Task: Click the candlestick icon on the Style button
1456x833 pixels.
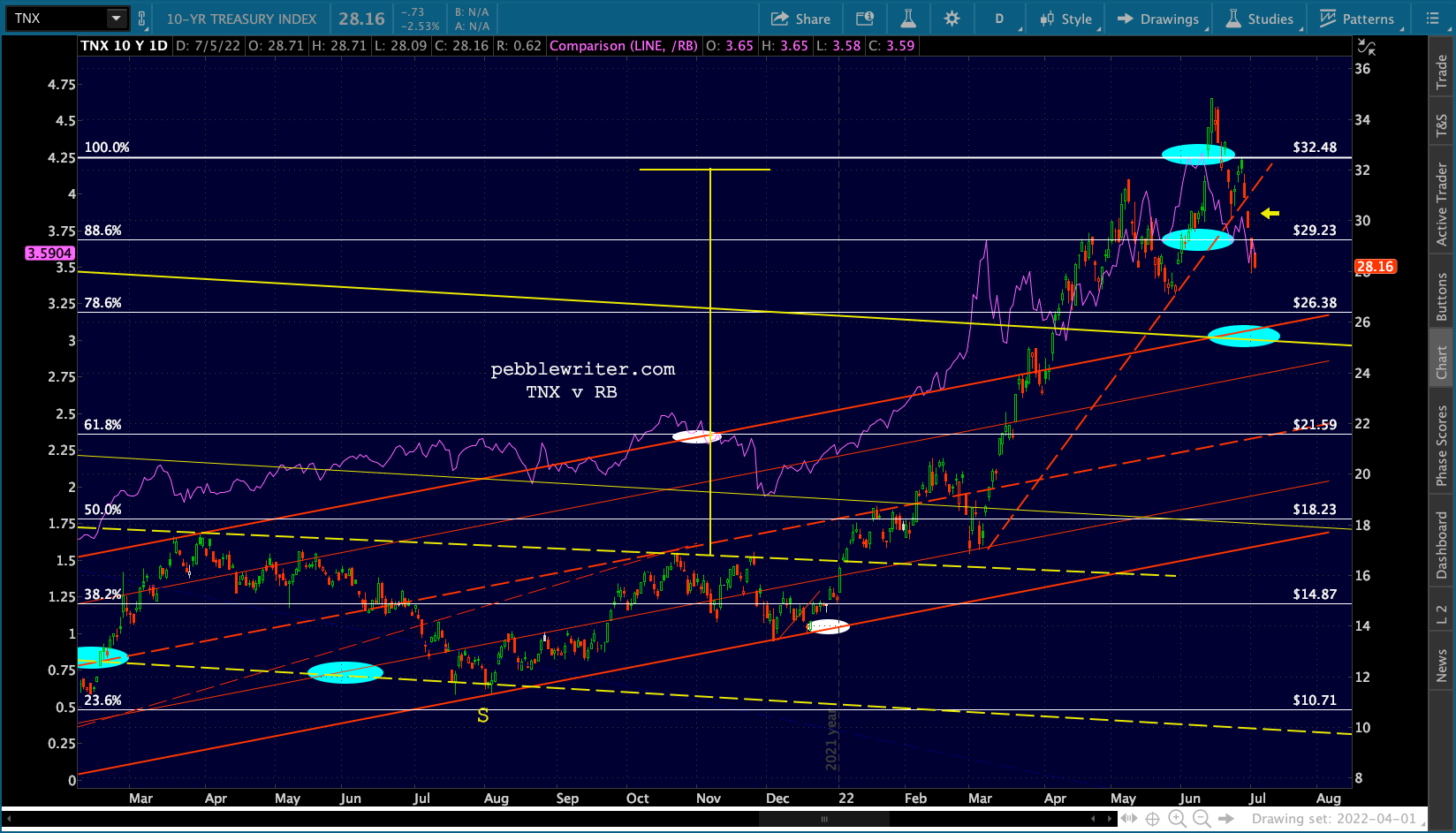Action: pos(1047,19)
